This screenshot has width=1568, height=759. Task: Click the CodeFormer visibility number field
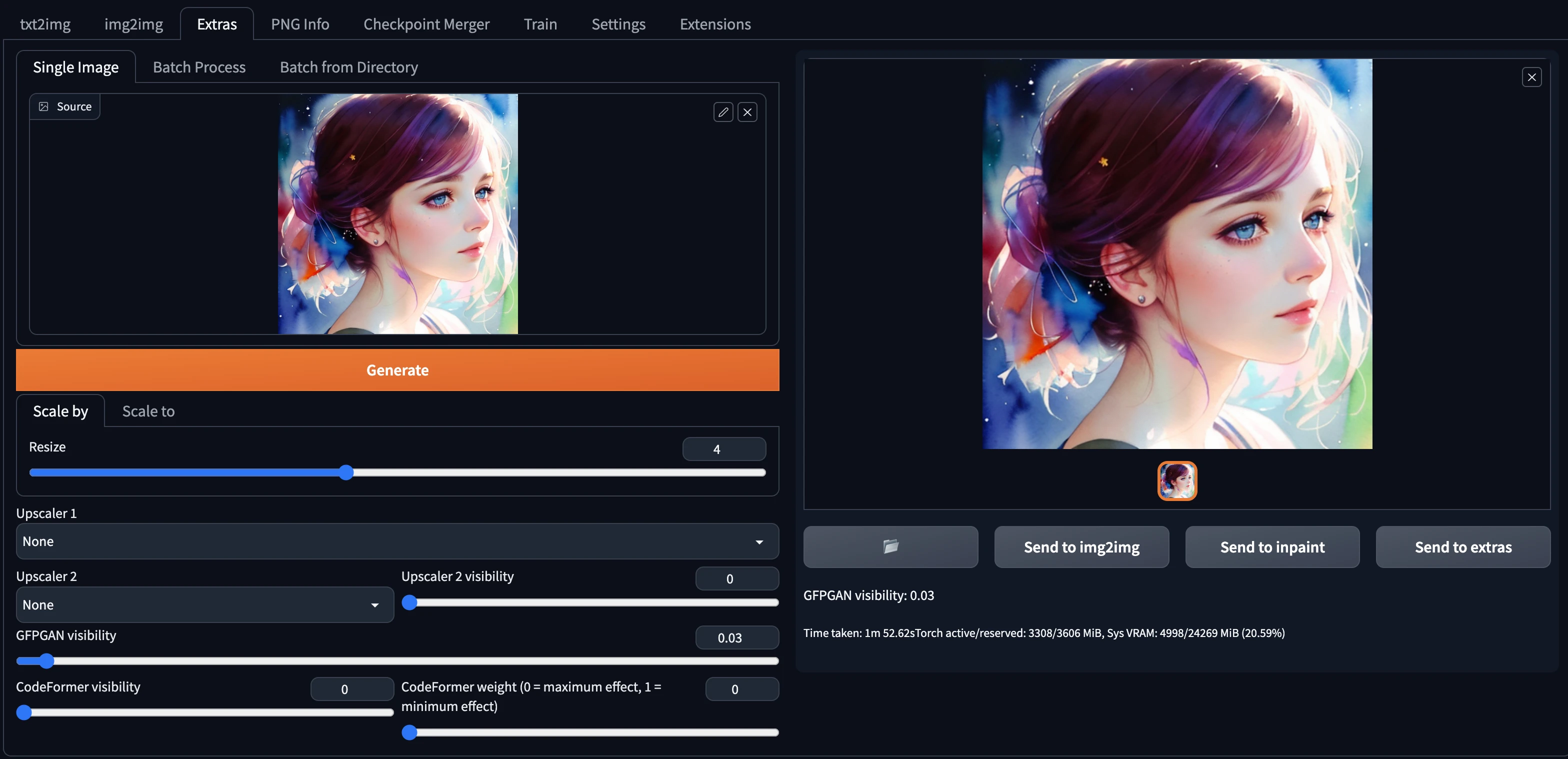tap(352, 689)
